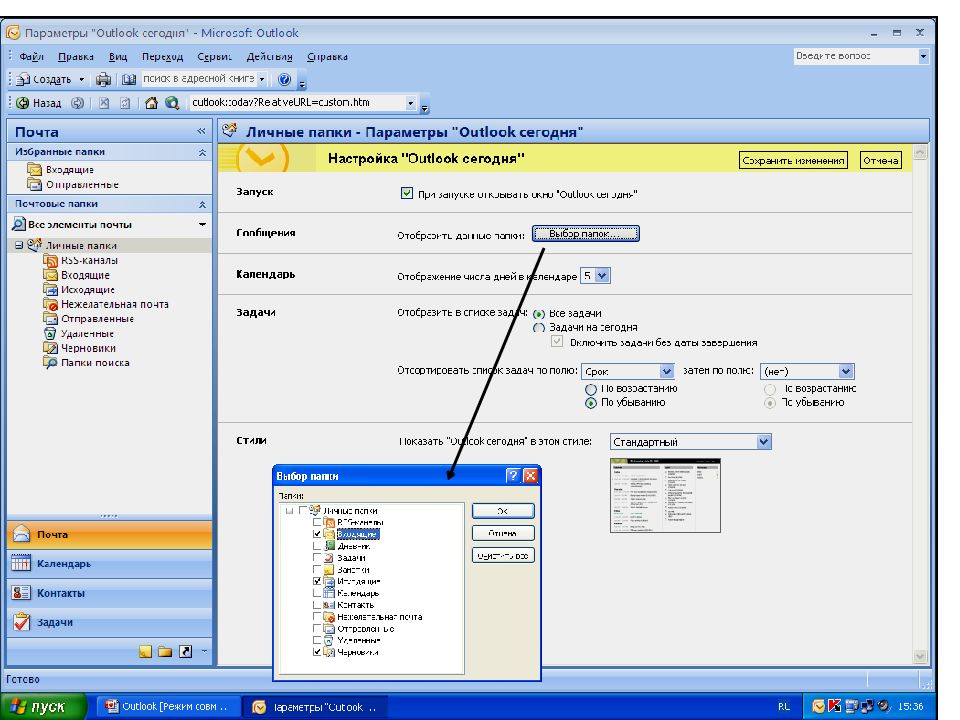
Task: Open calendar days count dropdown
Action: tap(602, 276)
